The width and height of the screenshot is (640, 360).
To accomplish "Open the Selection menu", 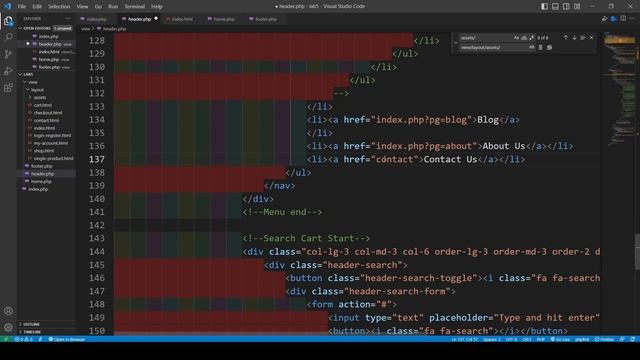I will point(59,7).
